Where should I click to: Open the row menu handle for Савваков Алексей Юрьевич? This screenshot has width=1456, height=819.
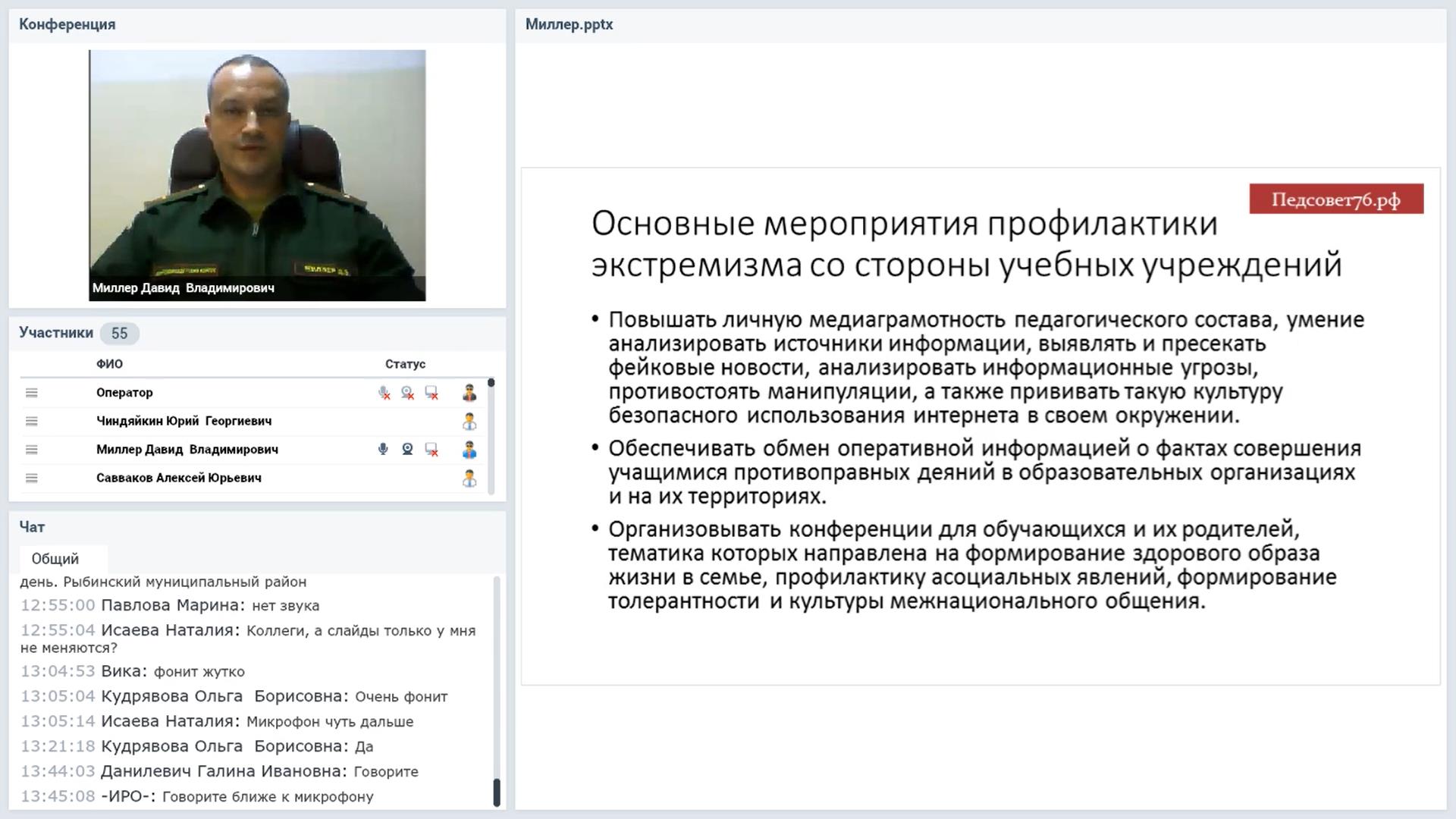pyautogui.click(x=31, y=478)
